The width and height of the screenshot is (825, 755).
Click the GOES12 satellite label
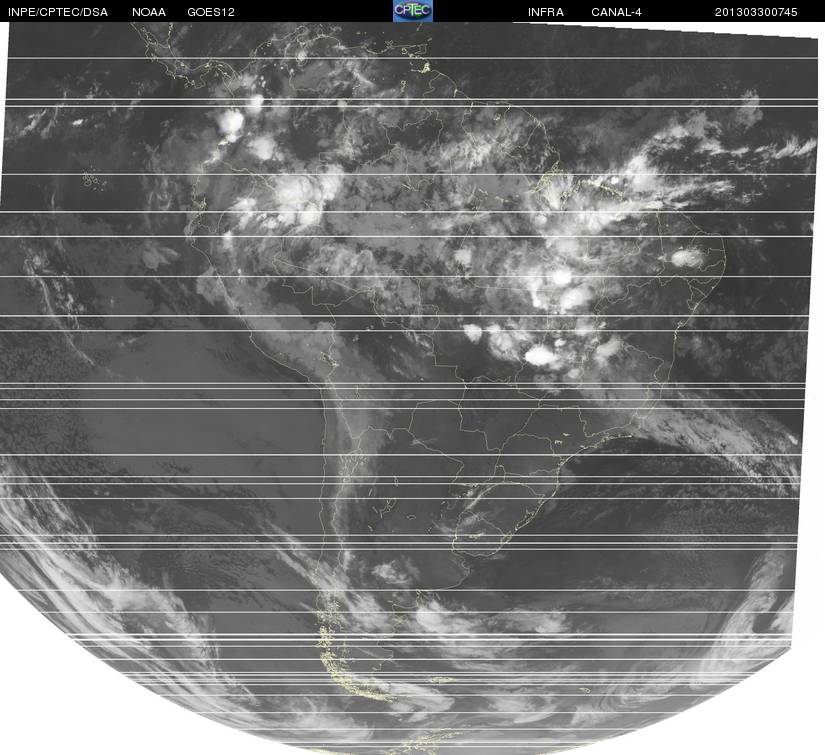coord(211,12)
